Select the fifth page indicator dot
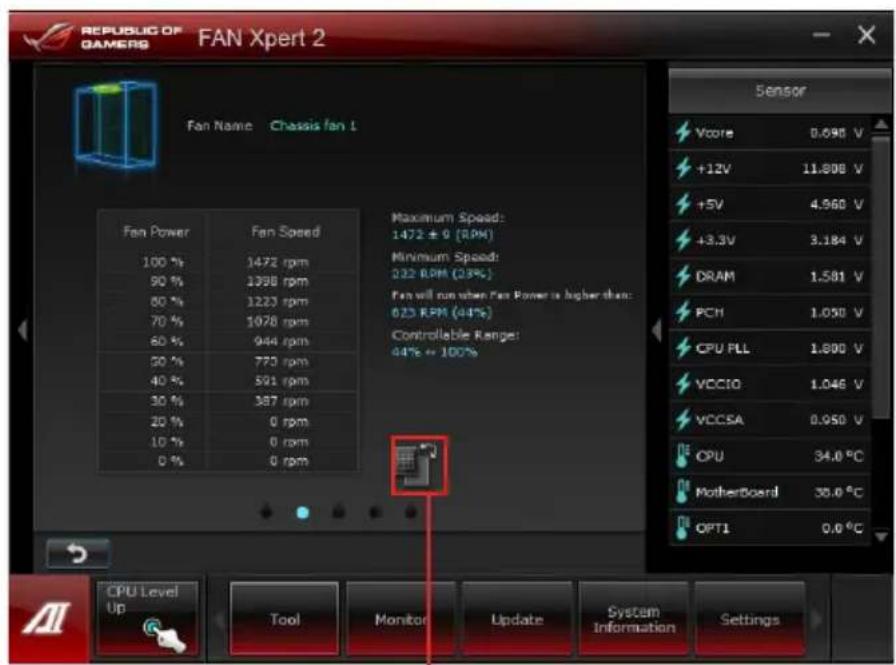 411,512
